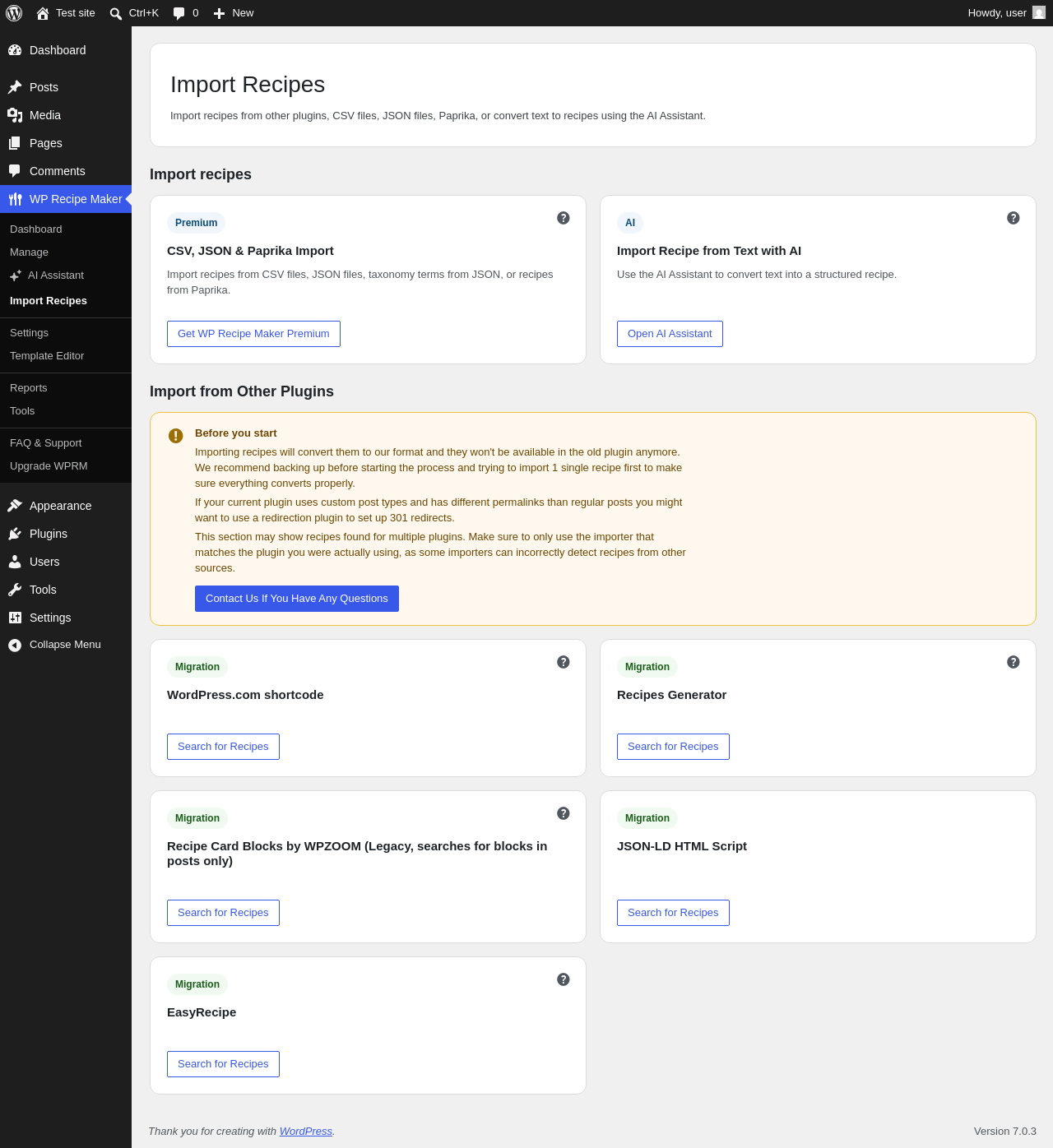Click the Import from Other Plugins heading

click(x=242, y=391)
